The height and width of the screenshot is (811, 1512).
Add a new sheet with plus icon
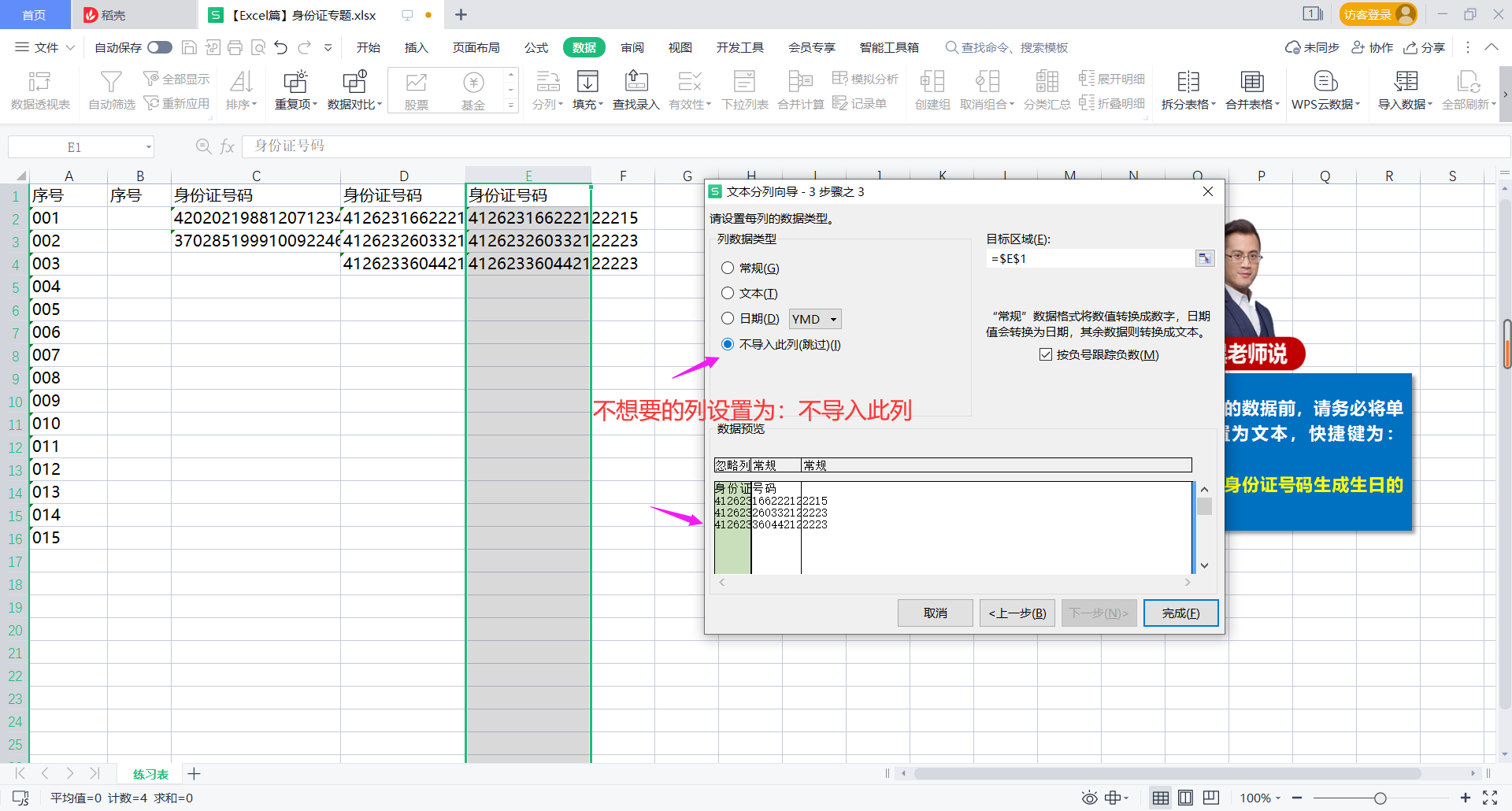click(195, 774)
